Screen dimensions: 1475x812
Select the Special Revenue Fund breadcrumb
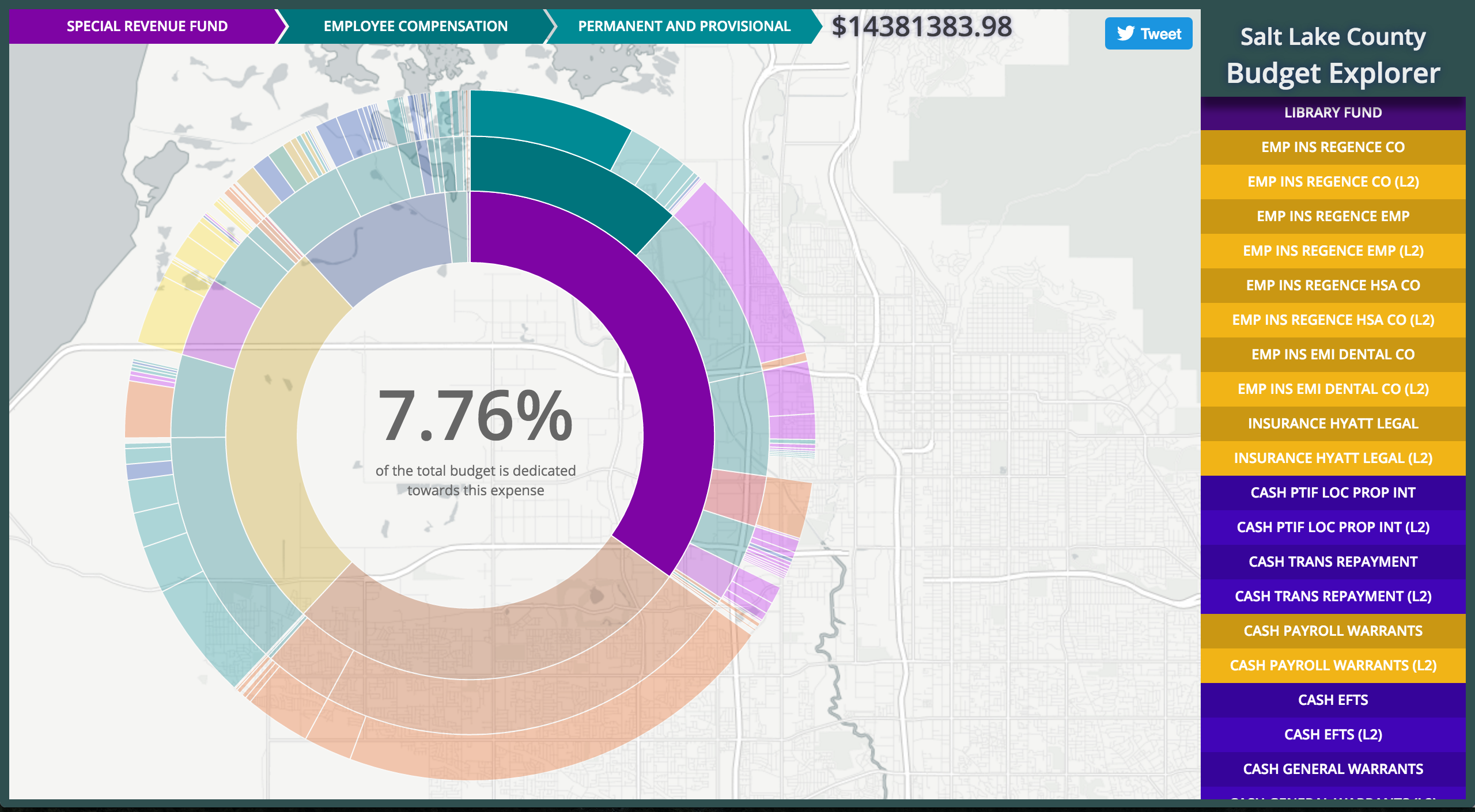(146, 26)
